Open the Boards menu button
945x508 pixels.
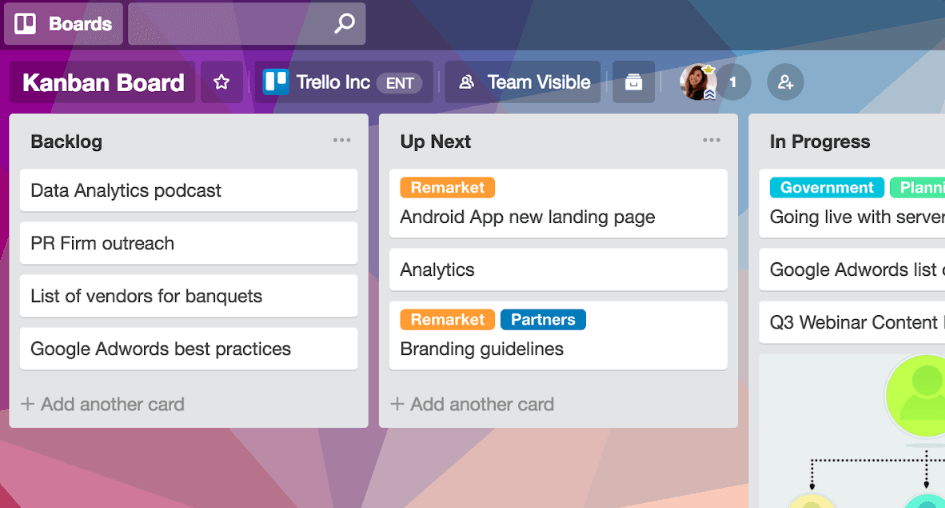click(63, 24)
